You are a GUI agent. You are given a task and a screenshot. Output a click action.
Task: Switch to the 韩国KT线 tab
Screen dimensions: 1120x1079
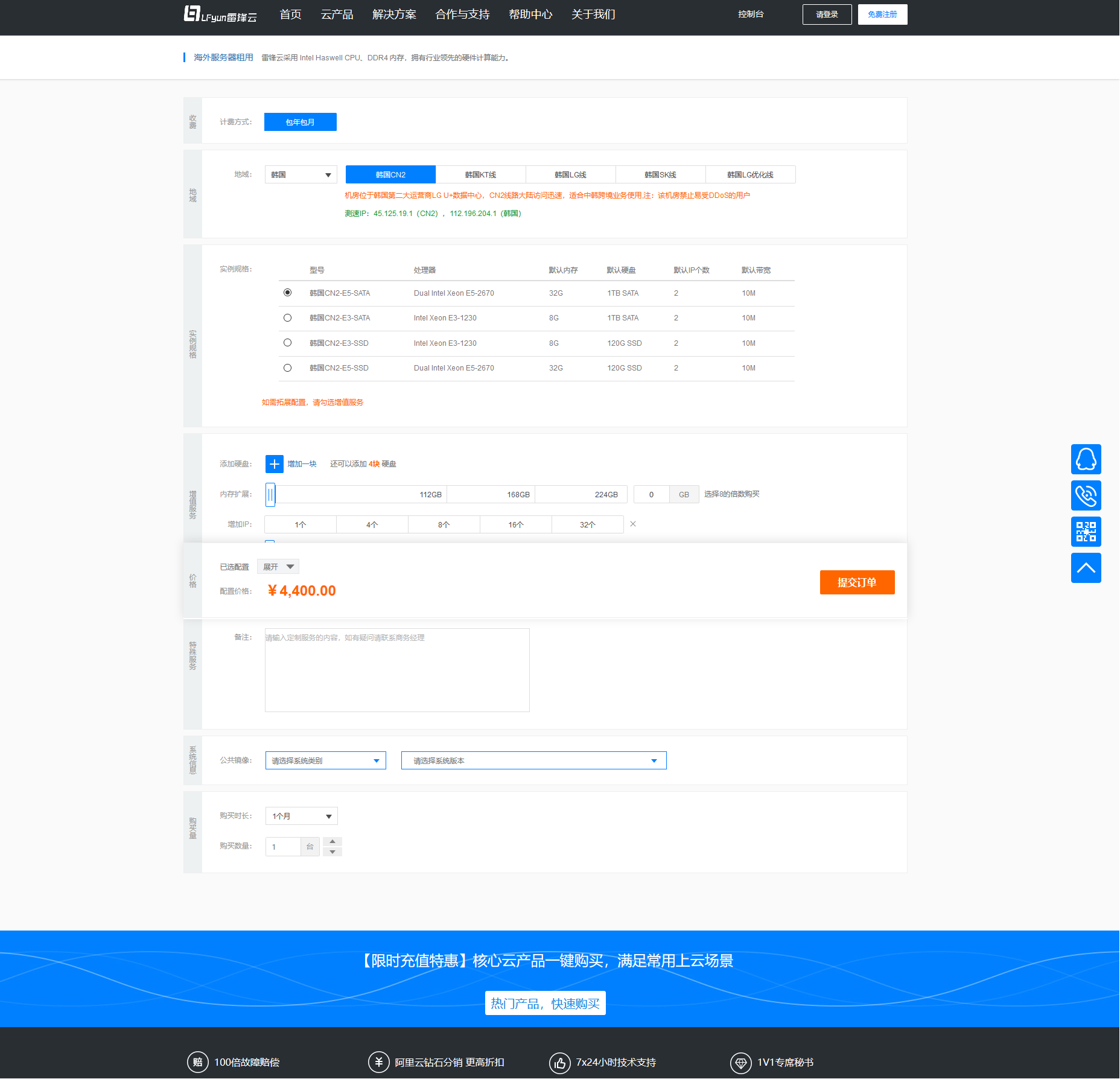(481, 174)
